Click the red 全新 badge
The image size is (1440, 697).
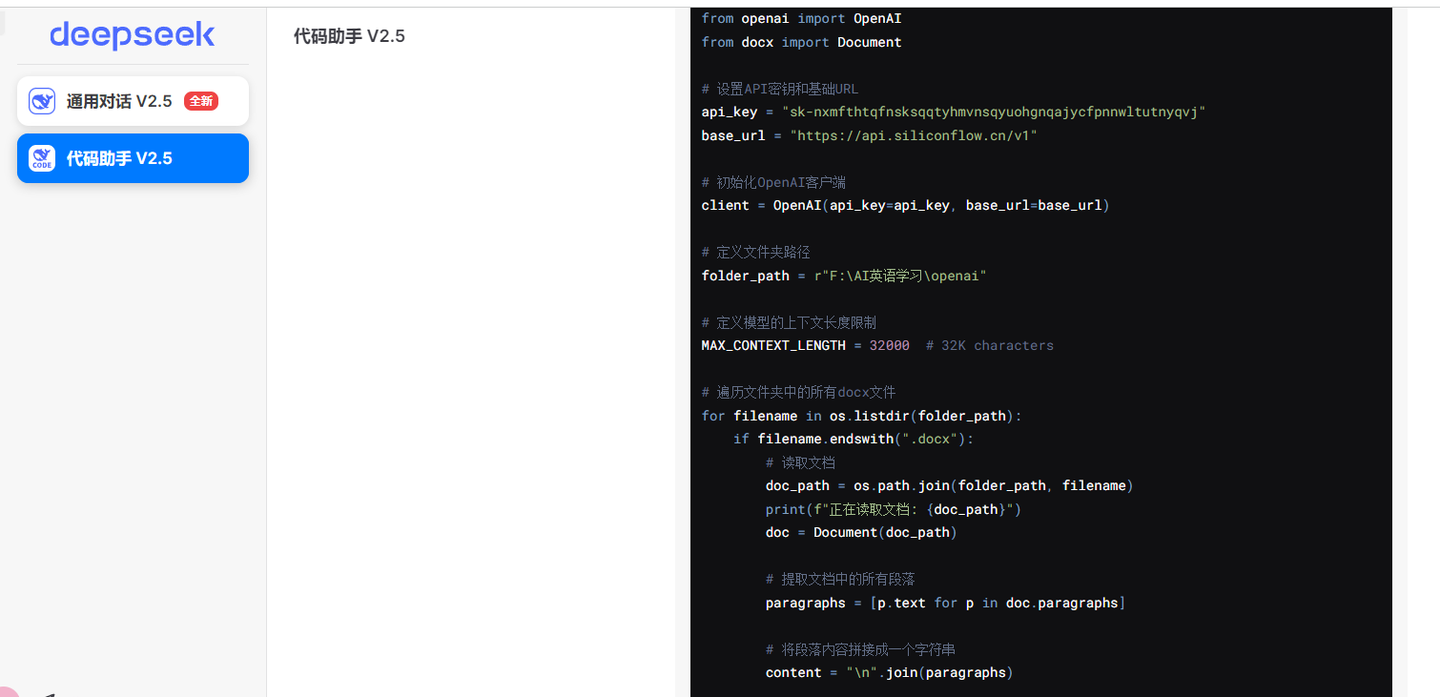201,101
